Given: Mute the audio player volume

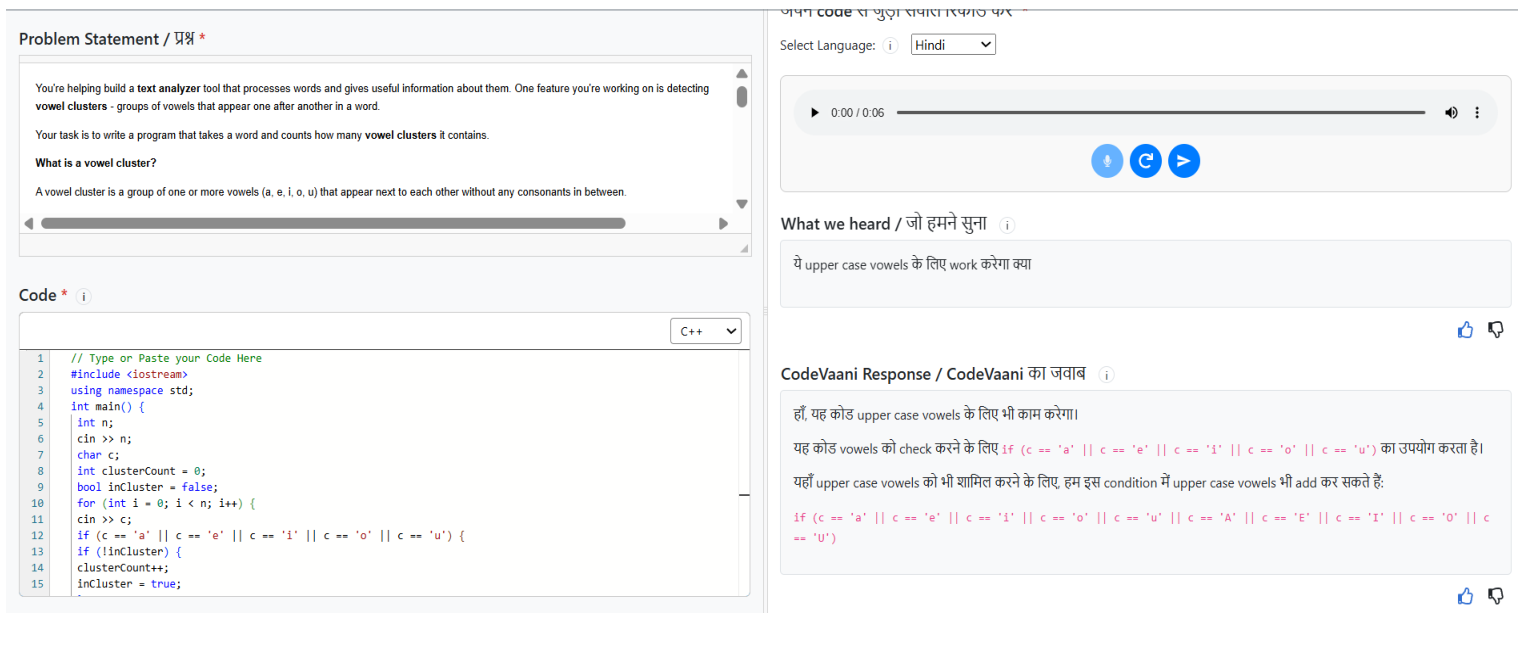Looking at the screenshot, I should (x=1451, y=113).
